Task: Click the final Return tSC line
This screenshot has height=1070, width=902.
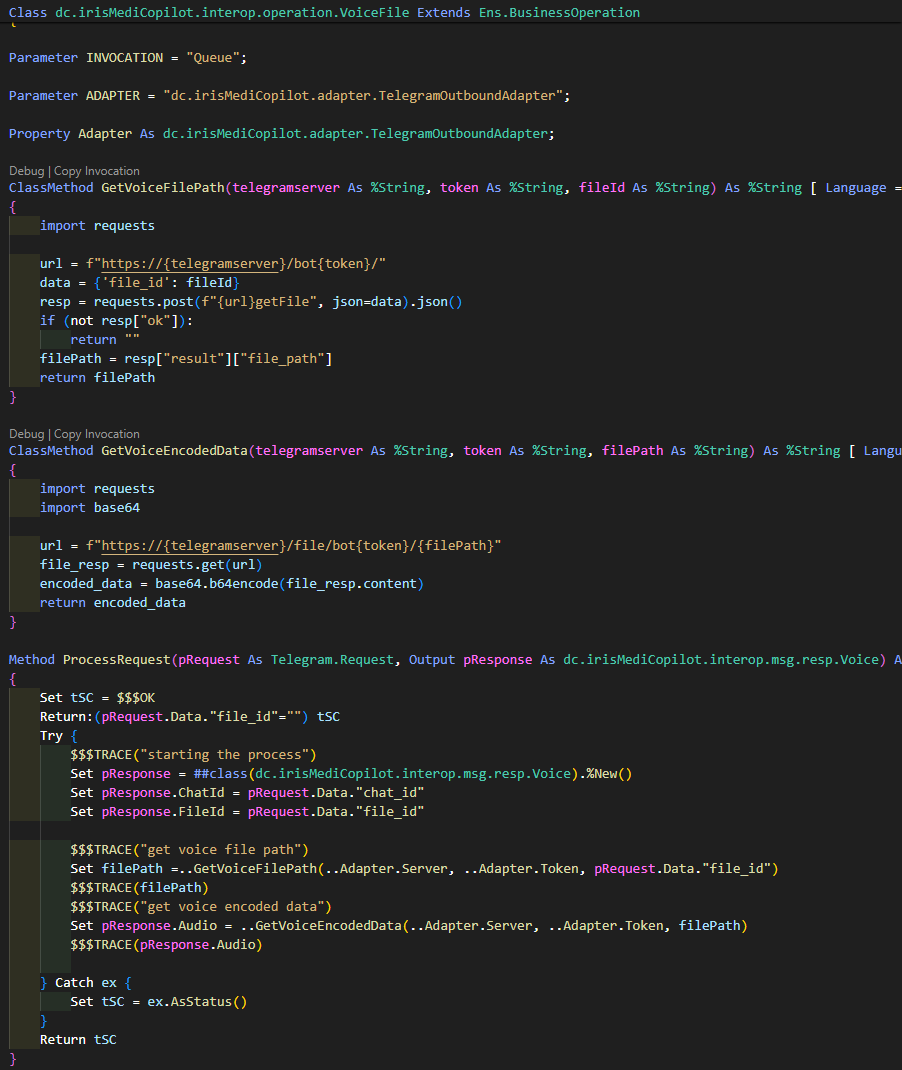Action: [x=78, y=1040]
